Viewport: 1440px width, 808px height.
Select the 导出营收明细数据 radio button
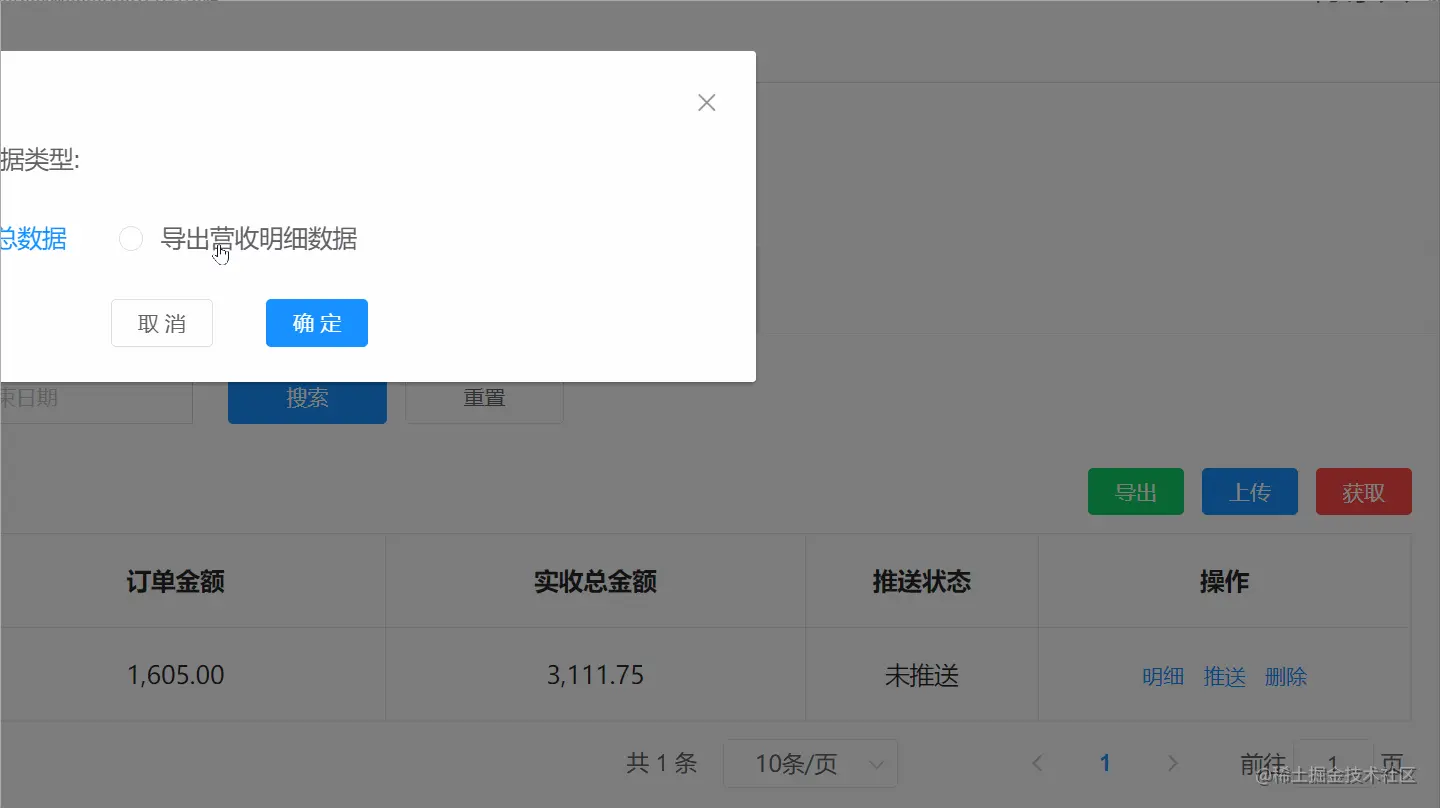coord(131,238)
